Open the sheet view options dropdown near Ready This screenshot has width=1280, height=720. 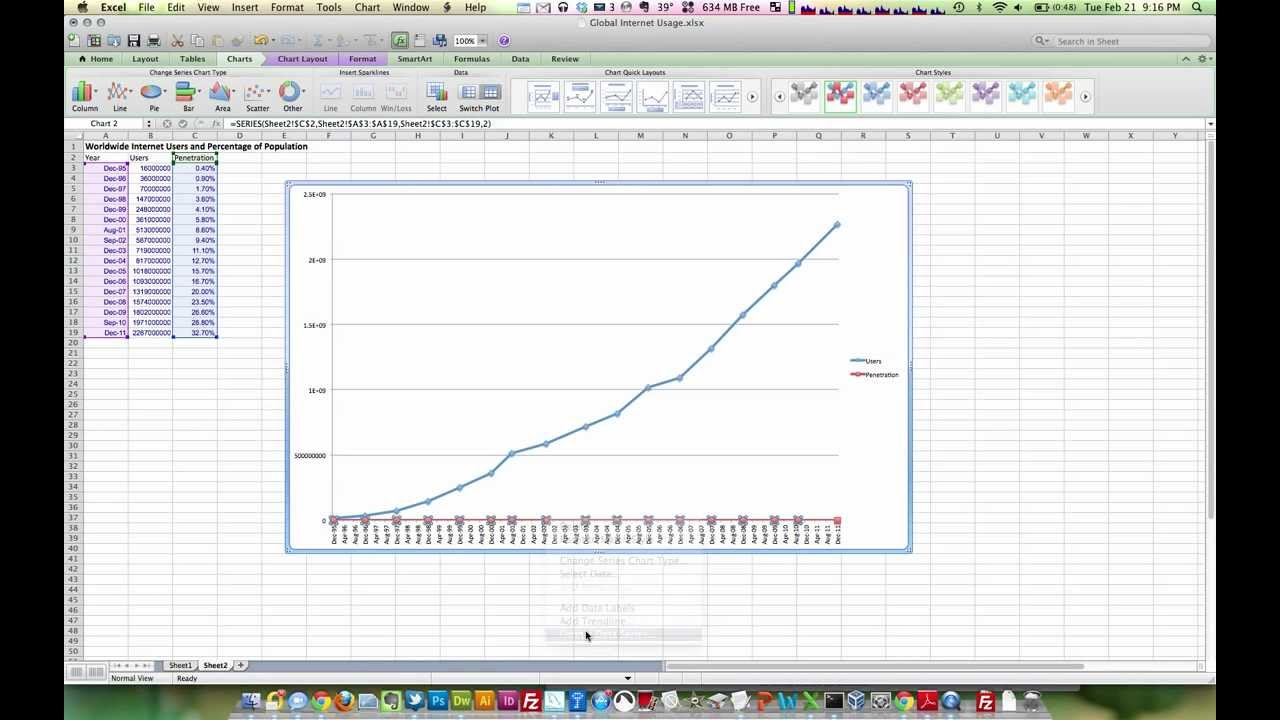[x=628, y=678]
